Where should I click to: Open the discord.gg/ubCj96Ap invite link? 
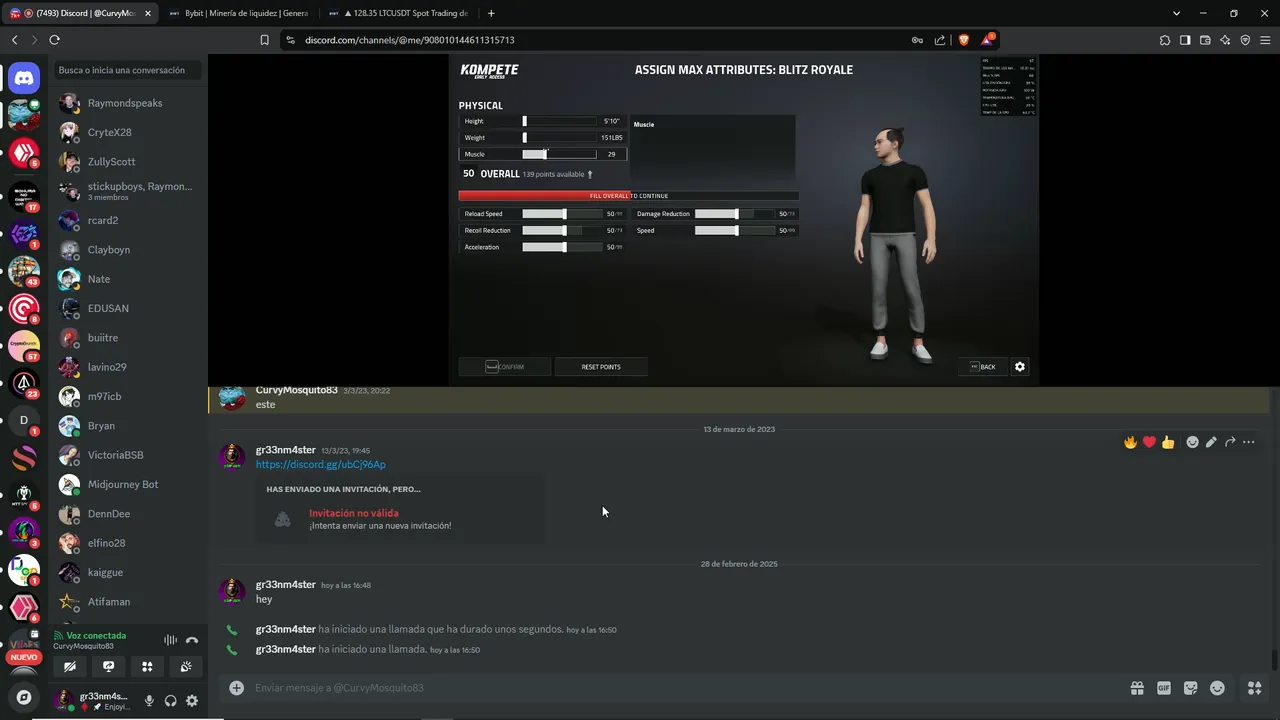pos(320,464)
